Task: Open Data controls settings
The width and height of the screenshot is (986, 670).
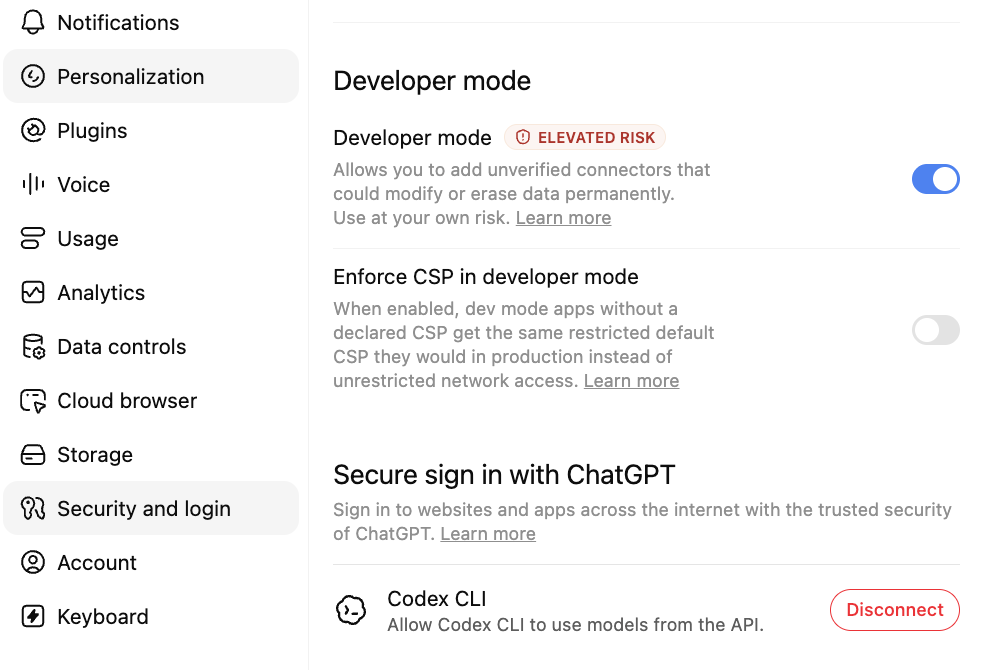Action: pyautogui.click(x=151, y=347)
